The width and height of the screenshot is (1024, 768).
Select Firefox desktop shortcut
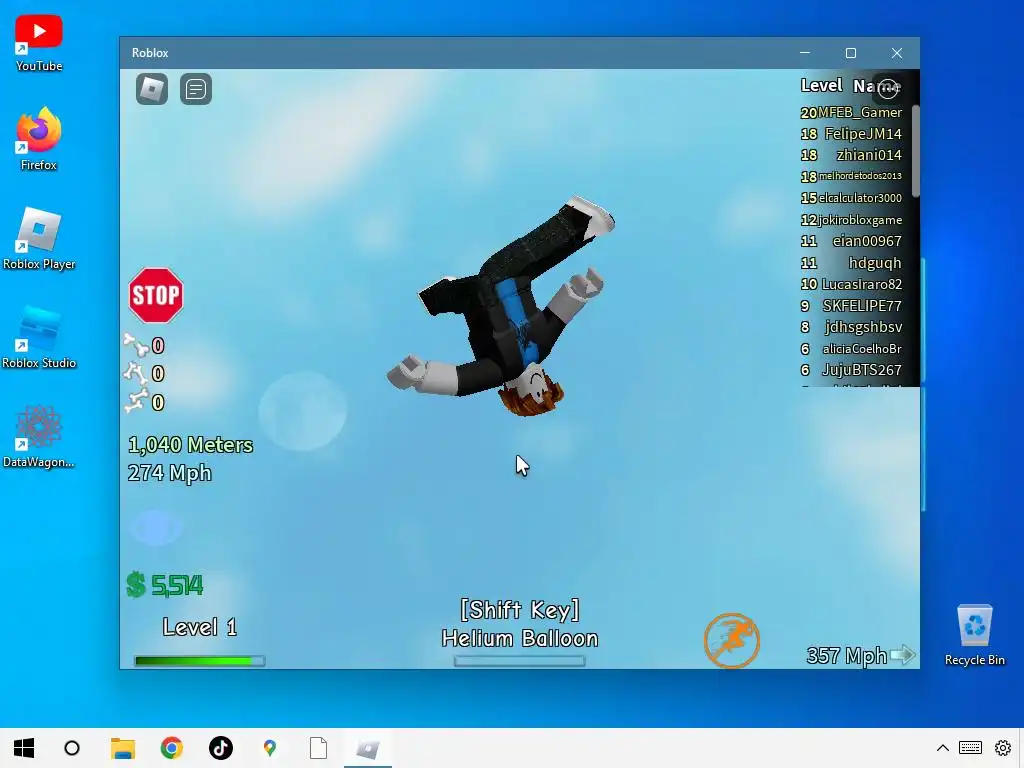[39, 139]
